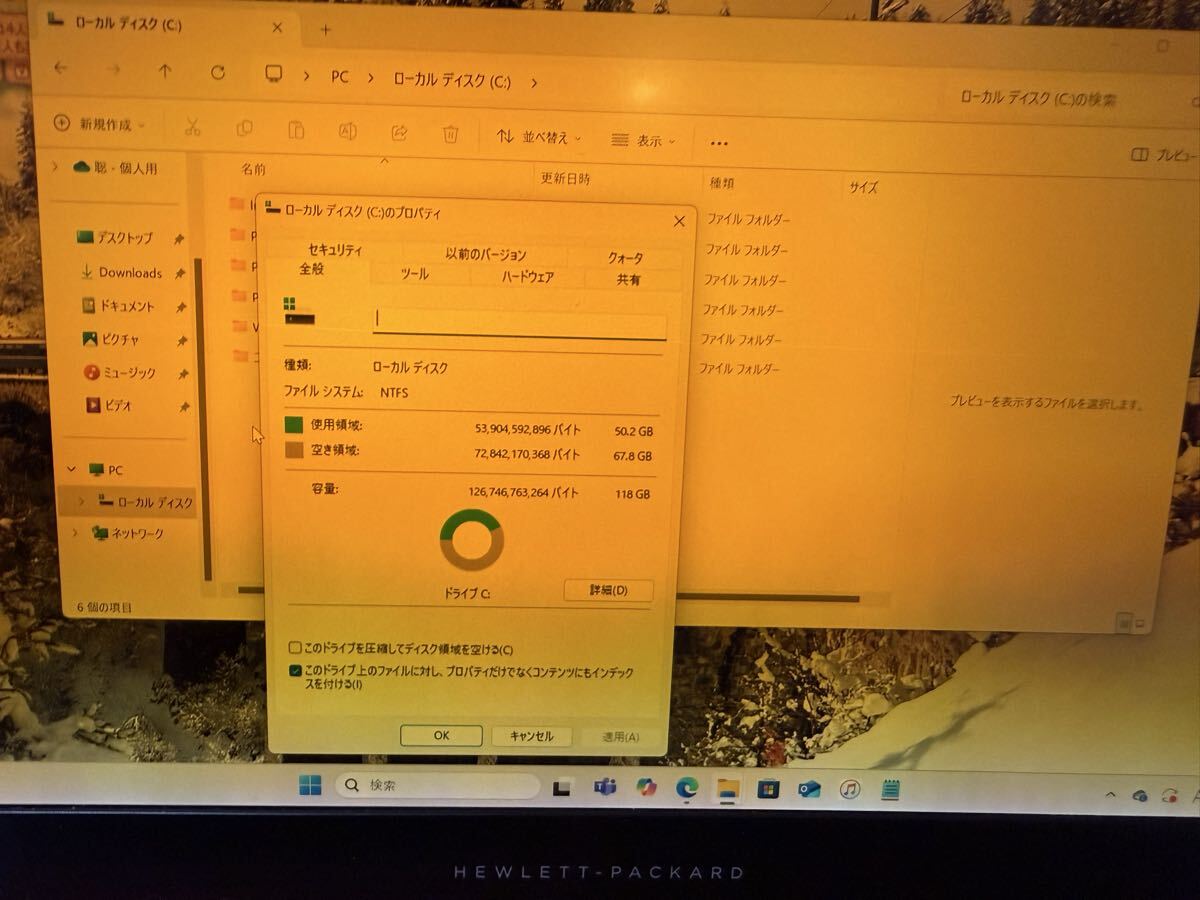This screenshot has width=1200, height=900.
Task: Uncheck the file content indexing checkbox
Action: (296, 671)
